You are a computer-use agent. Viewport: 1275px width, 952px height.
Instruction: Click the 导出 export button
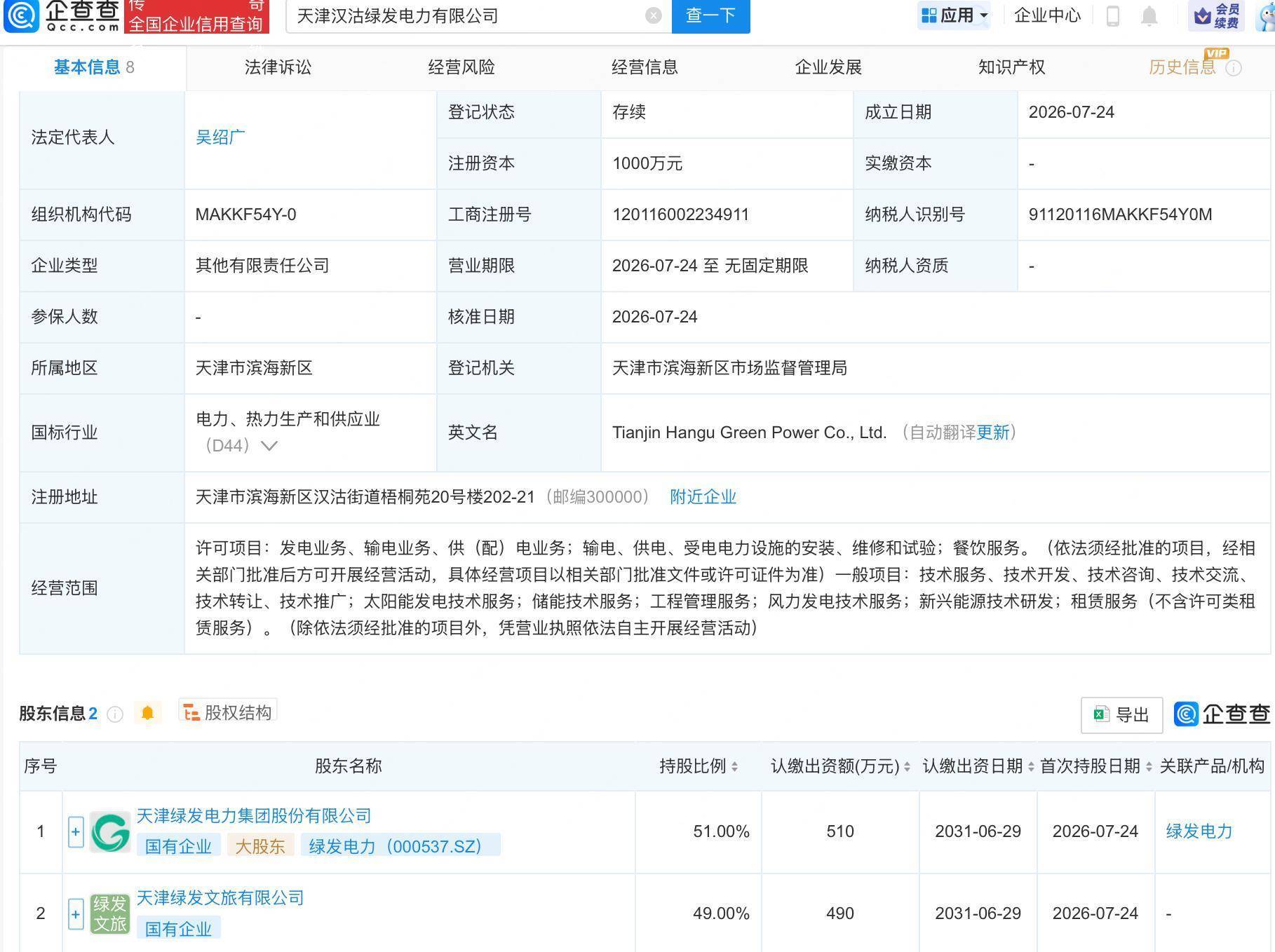(x=1121, y=715)
